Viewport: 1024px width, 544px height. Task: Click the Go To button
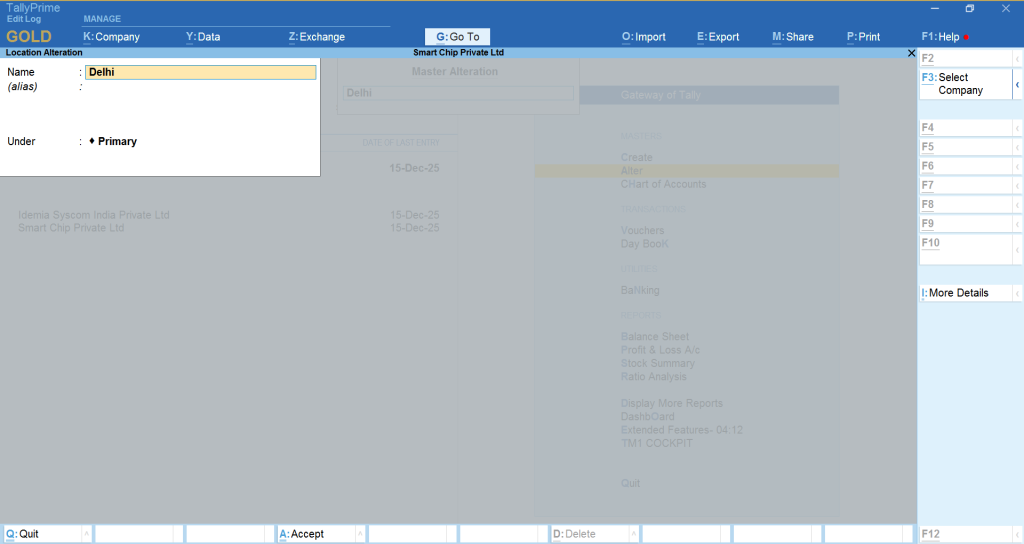457,37
